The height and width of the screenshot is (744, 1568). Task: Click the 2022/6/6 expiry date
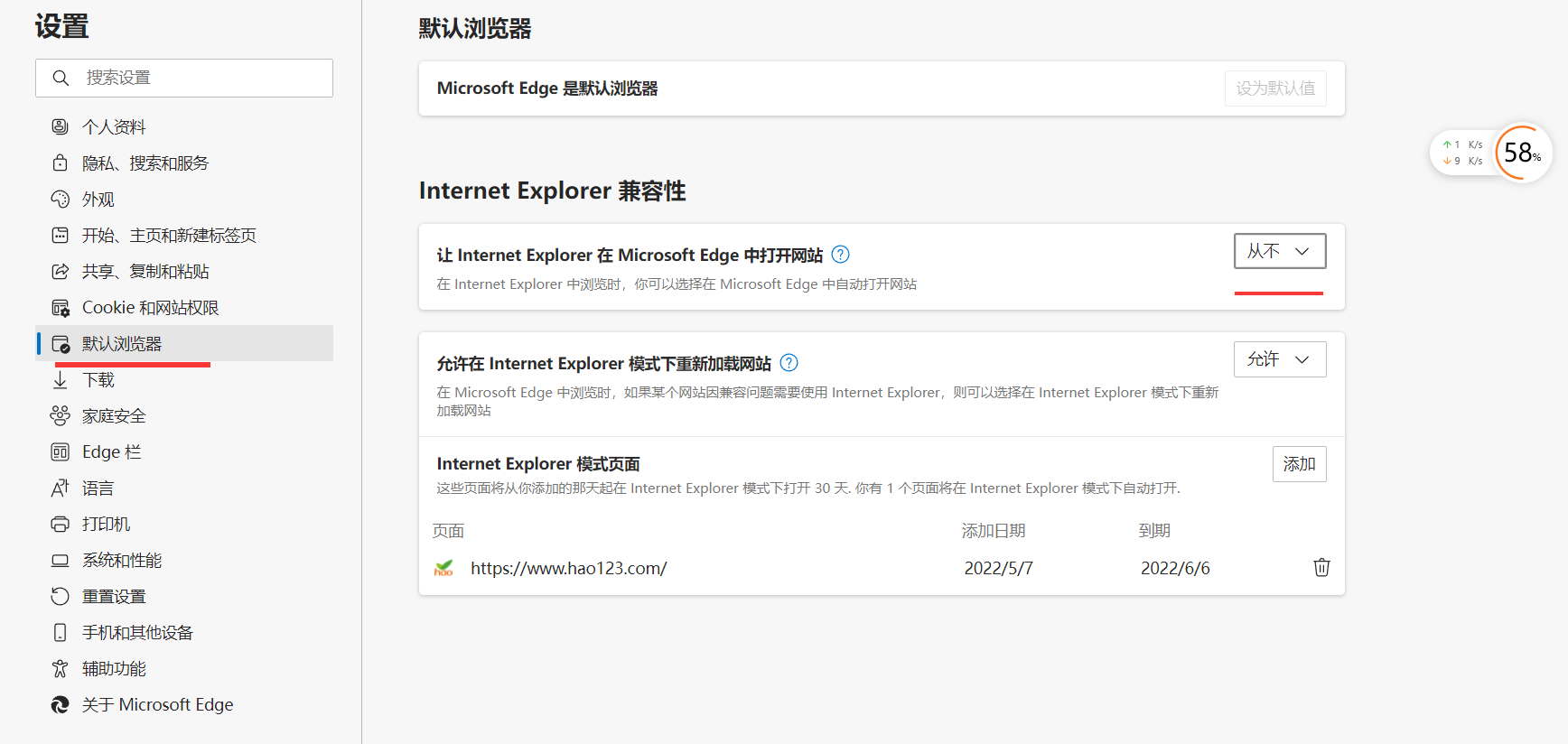(1175, 568)
